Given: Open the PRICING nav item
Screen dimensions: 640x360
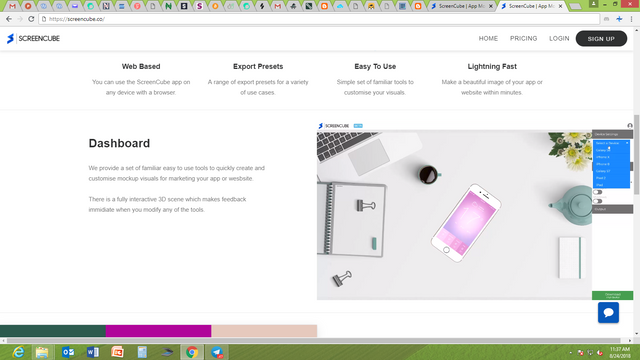Looking at the screenshot, I should [x=523, y=38].
